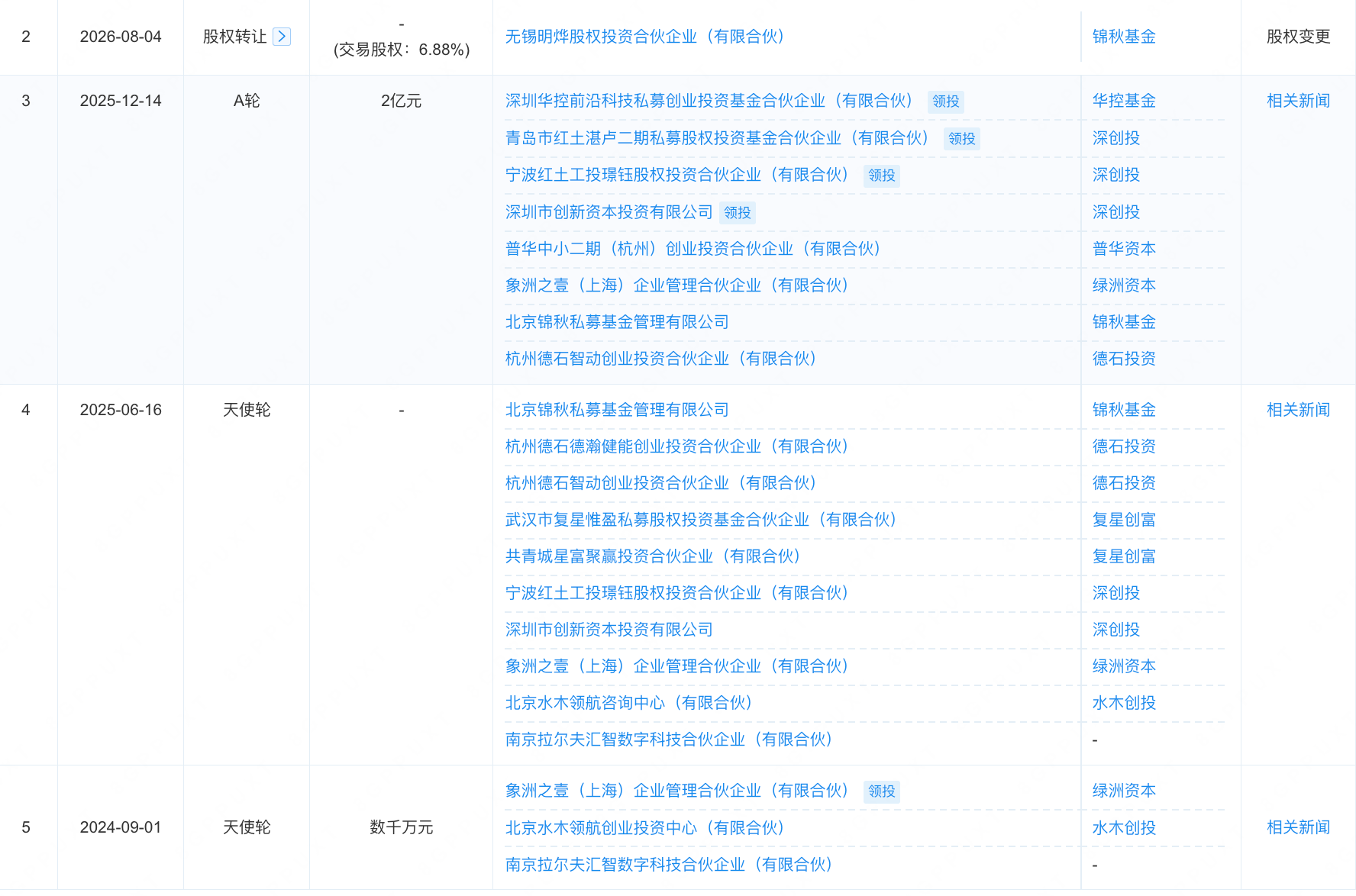
Task: Click 深创投 beside 宁波红土工投璟钰 in A轮
Action: tap(1116, 175)
